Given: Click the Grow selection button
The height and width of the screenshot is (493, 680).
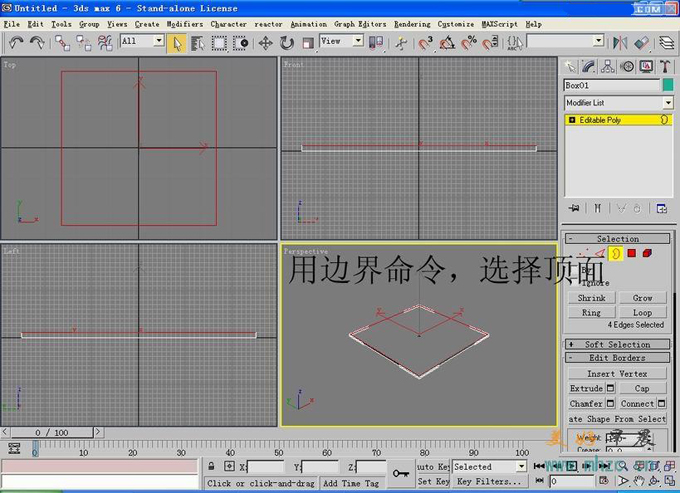Looking at the screenshot, I should click(642, 298).
